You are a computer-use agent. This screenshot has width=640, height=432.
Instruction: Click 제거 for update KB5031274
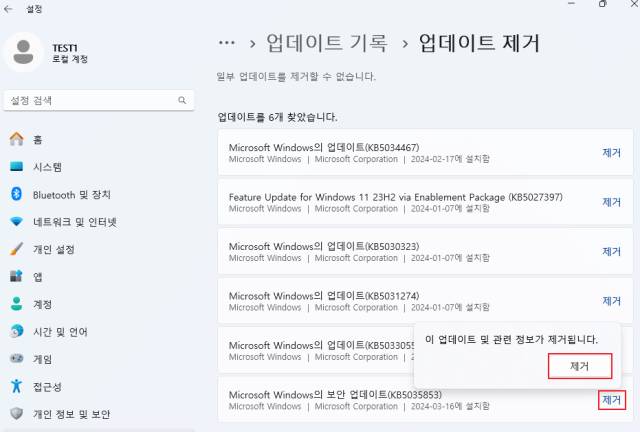pyautogui.click(x=611, y=301)
